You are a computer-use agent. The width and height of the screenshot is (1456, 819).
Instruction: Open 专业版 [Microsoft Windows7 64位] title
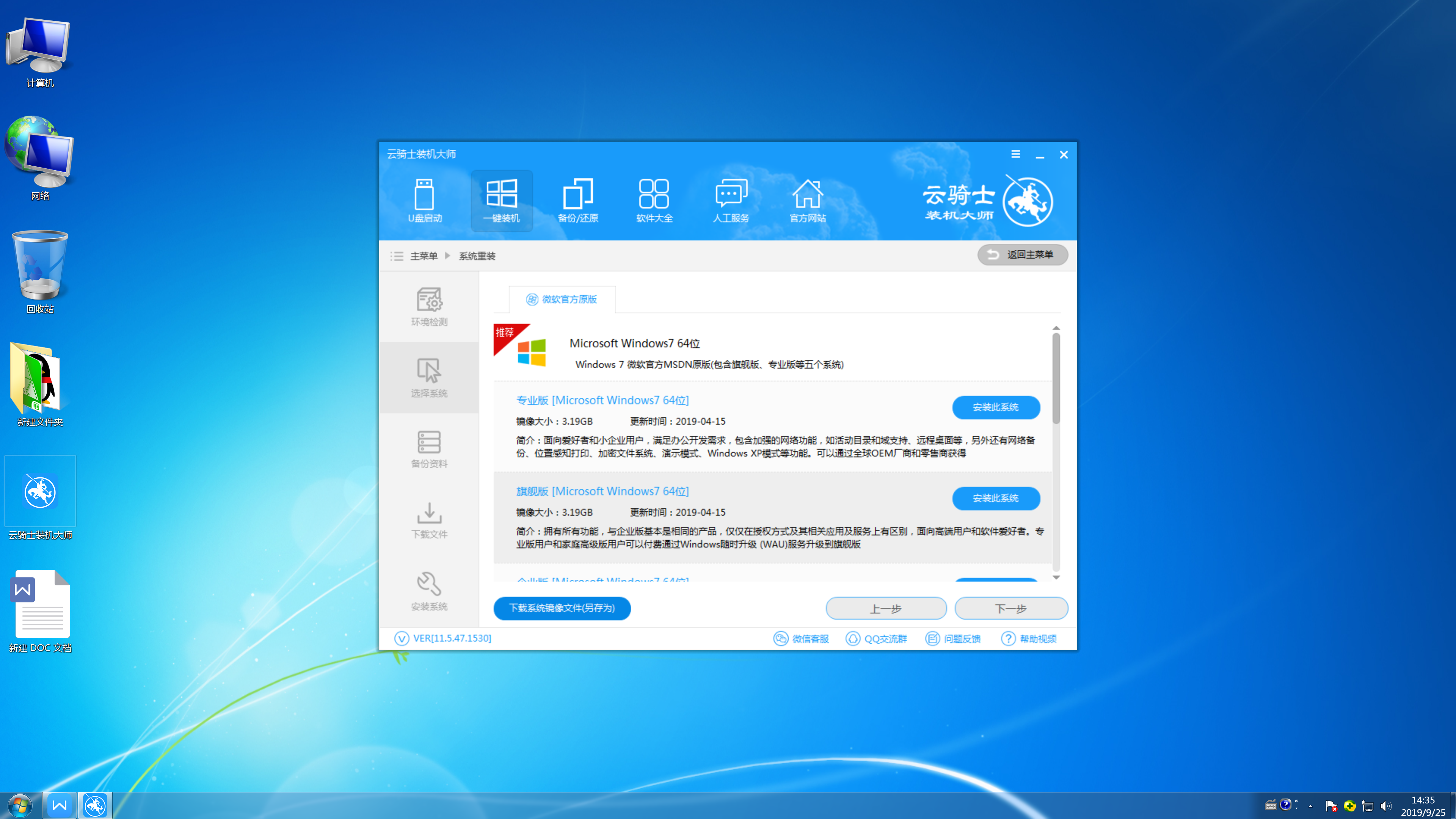pyautogui.click(x=602, y=400)
